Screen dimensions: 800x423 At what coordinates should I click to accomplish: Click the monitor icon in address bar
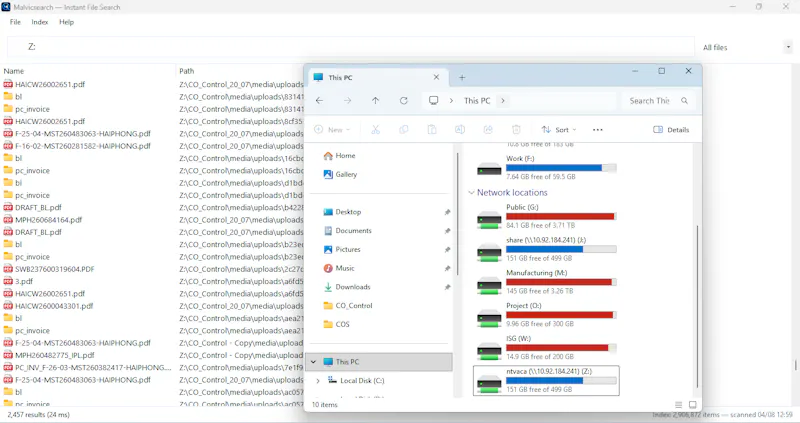point(433,101)
